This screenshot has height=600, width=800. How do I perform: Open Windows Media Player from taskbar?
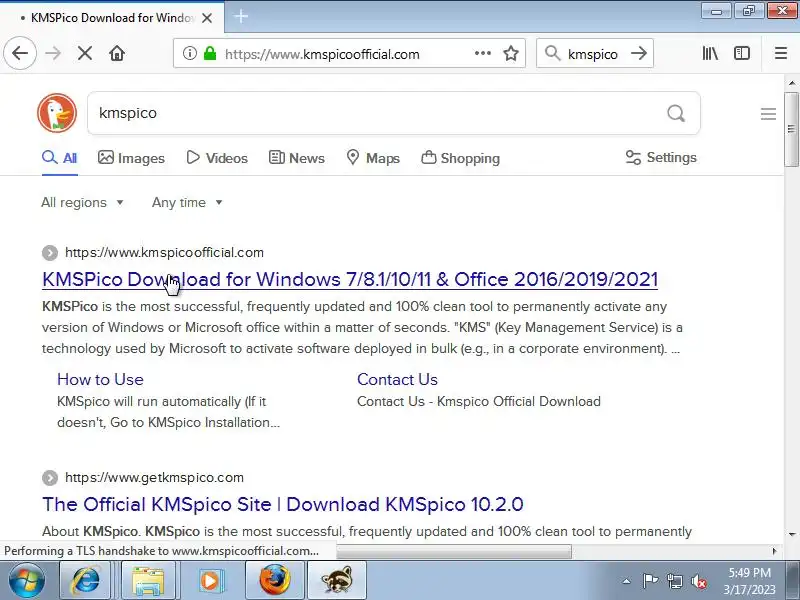point(210,580)
